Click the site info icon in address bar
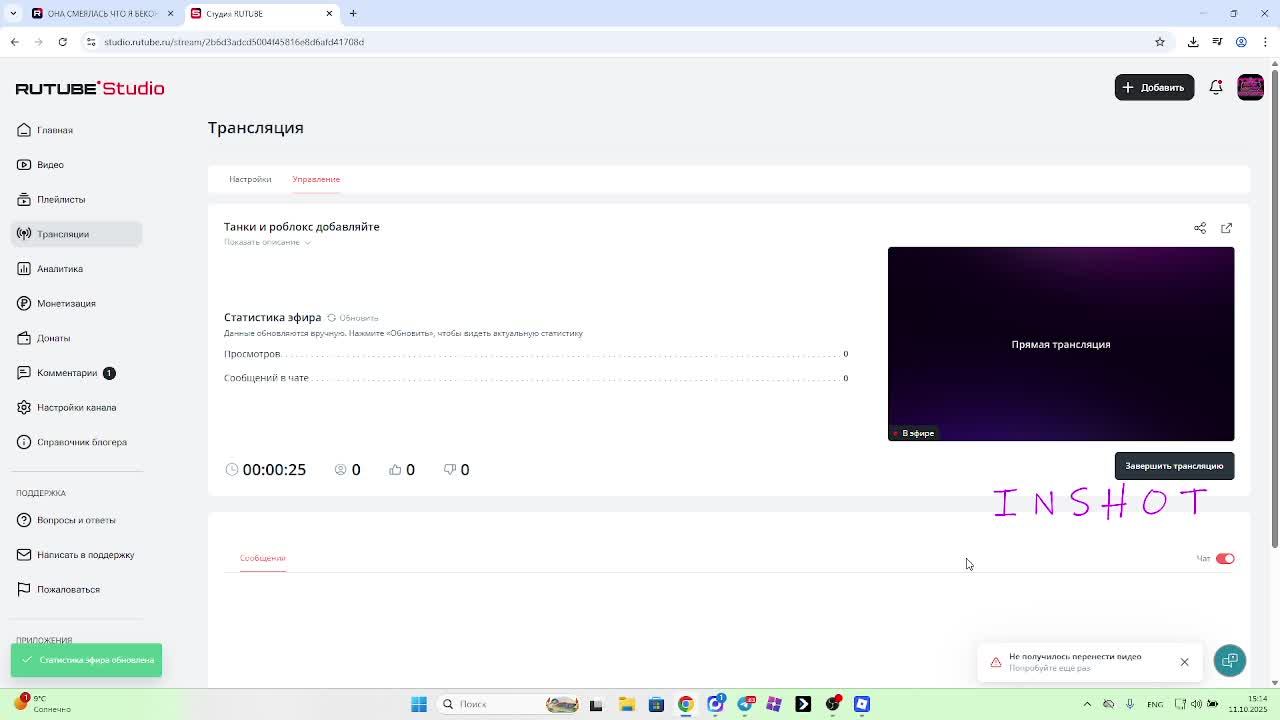Viewport: 1280px width, 720px height. point(91,42)
